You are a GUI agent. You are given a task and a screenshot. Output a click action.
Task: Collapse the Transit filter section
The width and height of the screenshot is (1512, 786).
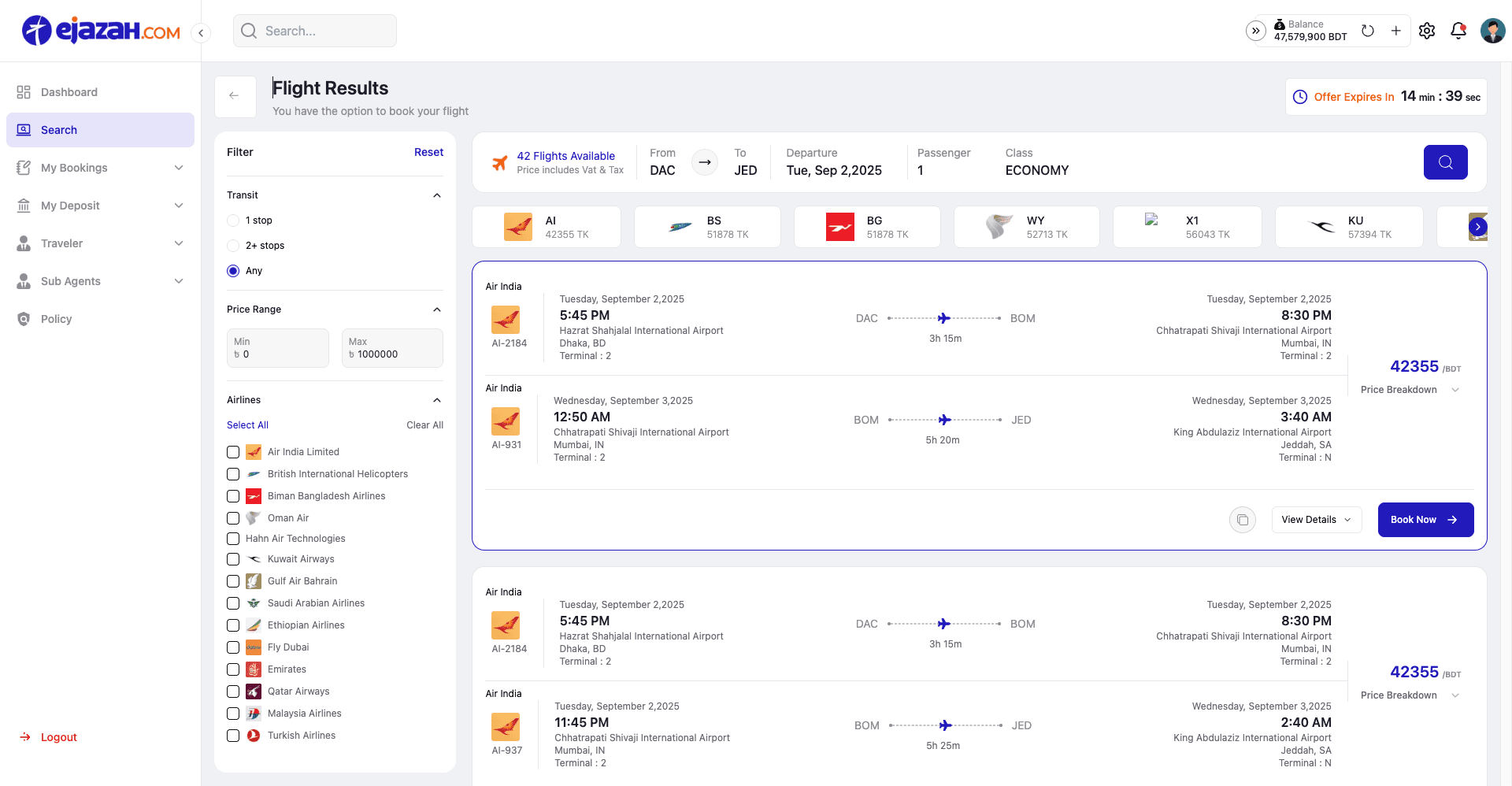437,195
